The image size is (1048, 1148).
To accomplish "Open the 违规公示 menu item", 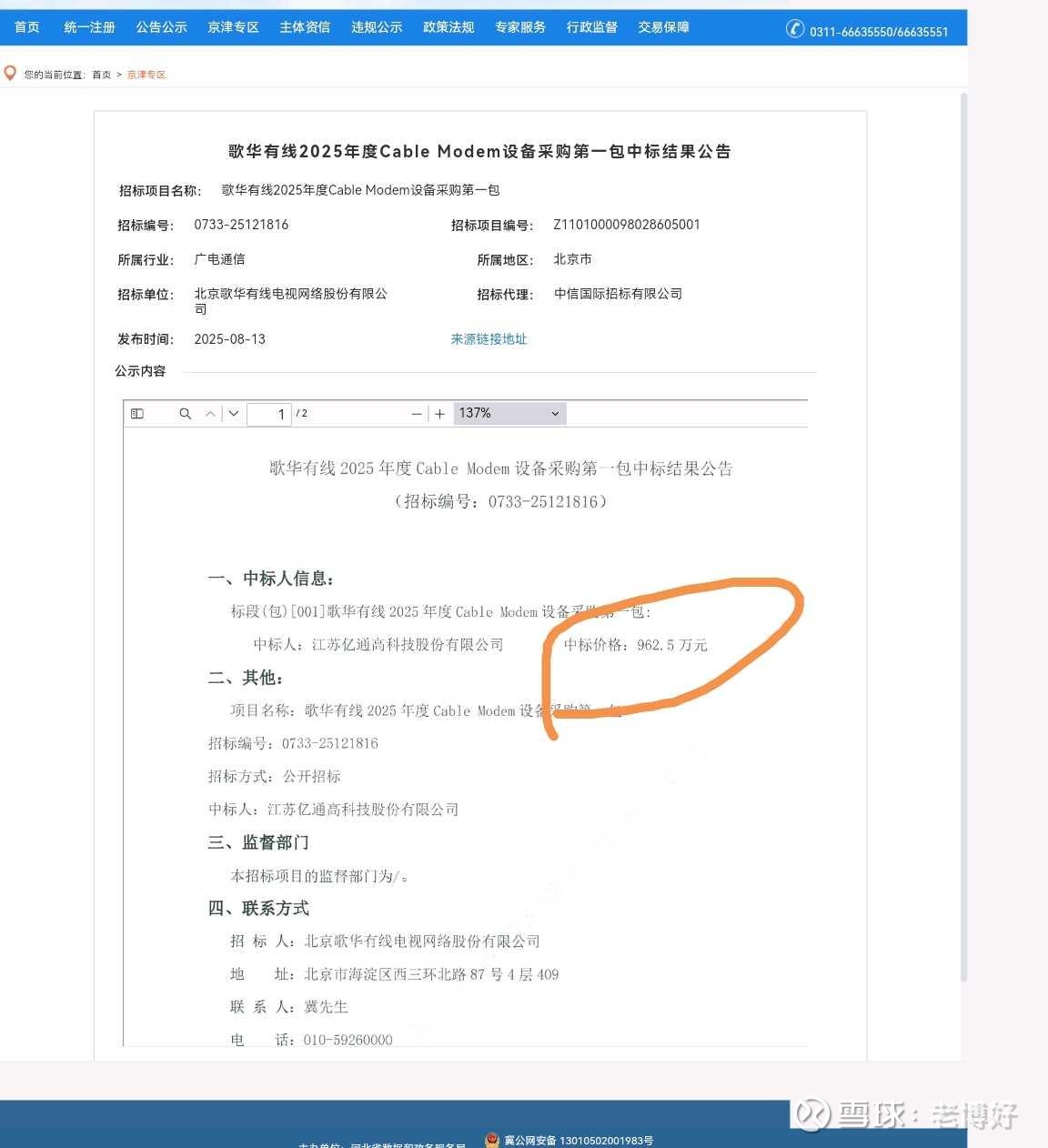I will point(377,27).
